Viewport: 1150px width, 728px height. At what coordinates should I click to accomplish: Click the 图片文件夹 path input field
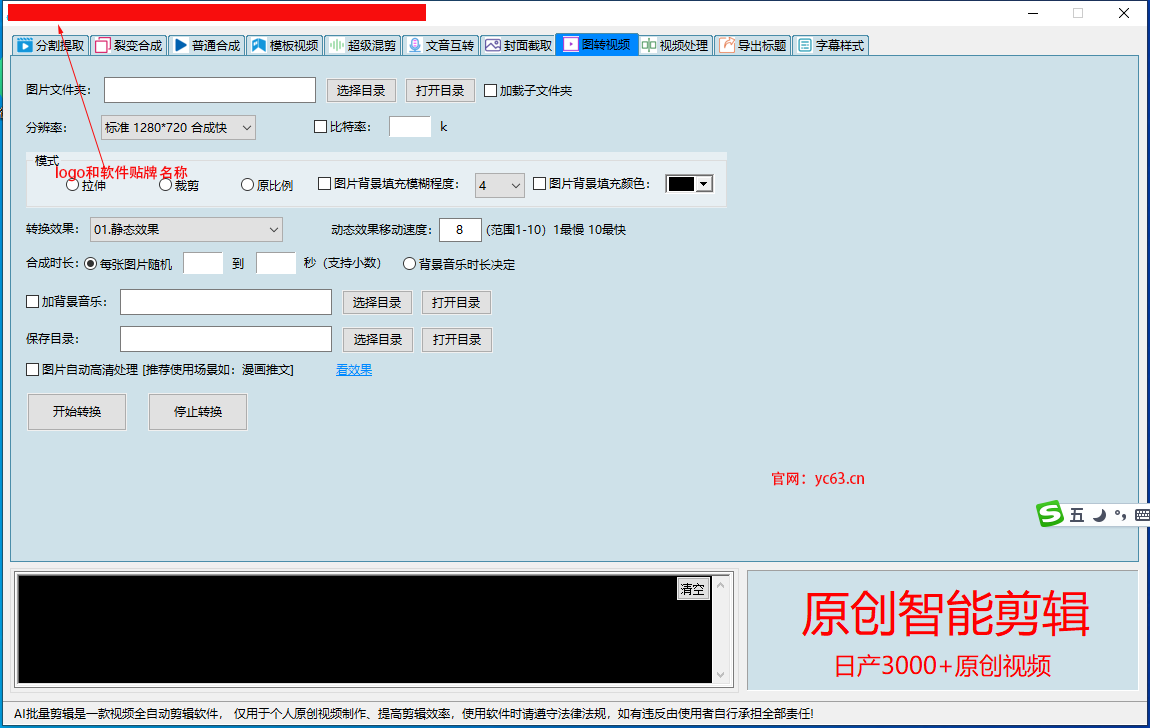(210, 90)
